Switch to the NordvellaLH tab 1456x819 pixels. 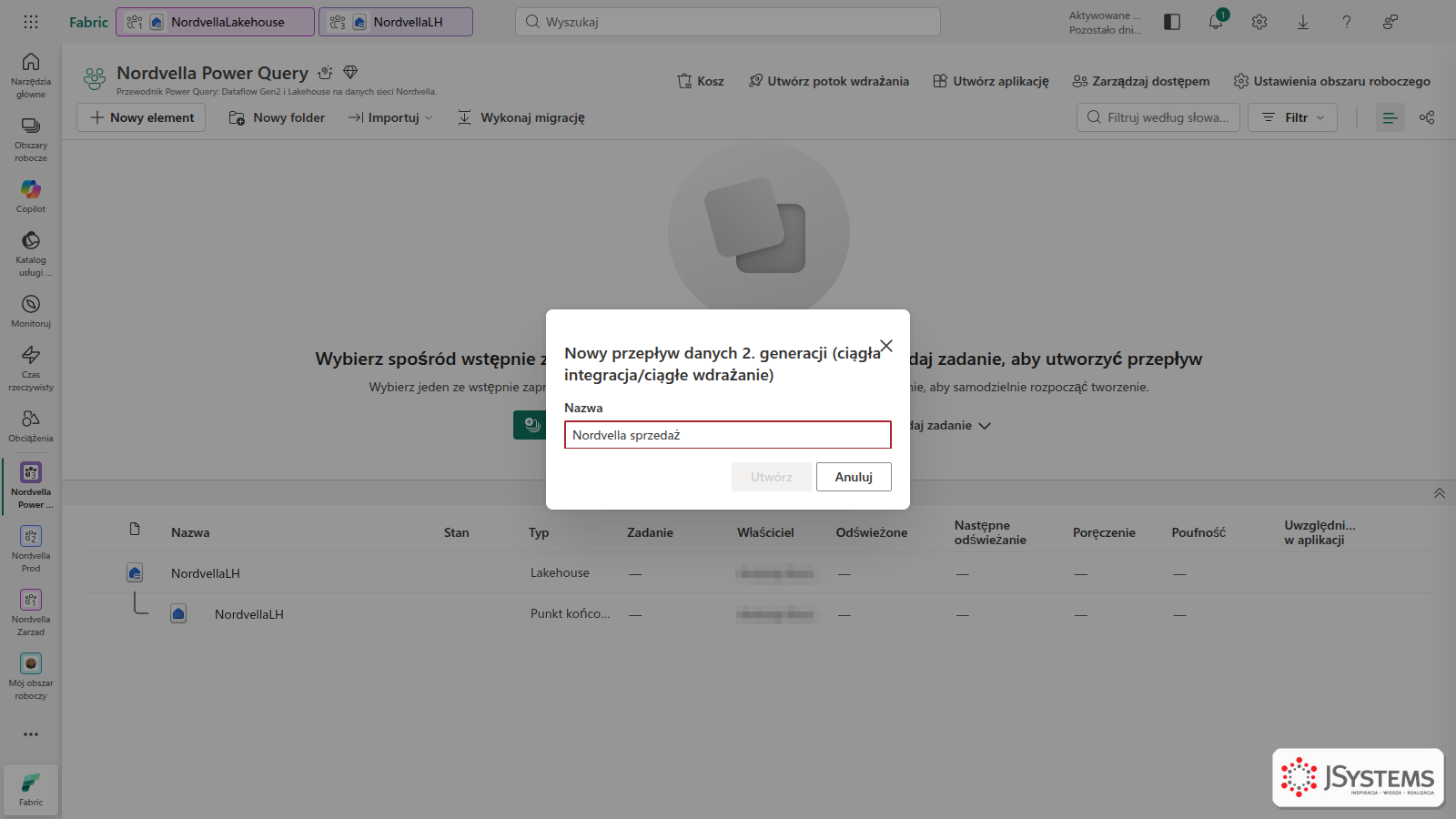coord(396,22)
